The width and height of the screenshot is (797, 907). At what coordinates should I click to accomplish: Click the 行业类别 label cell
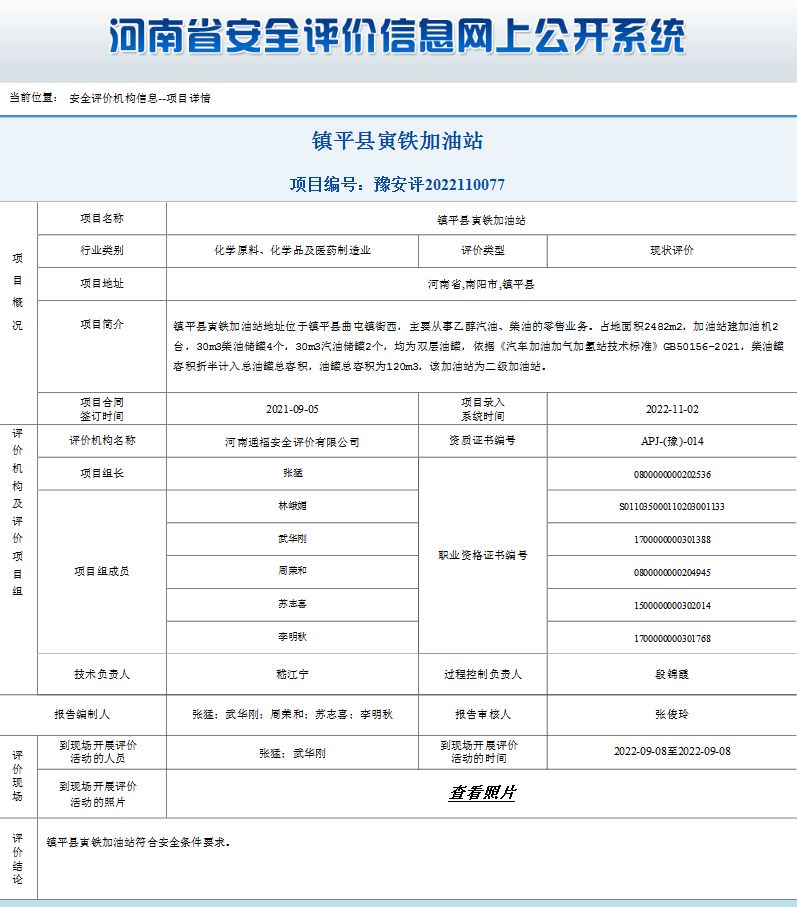tap(102, 250)
